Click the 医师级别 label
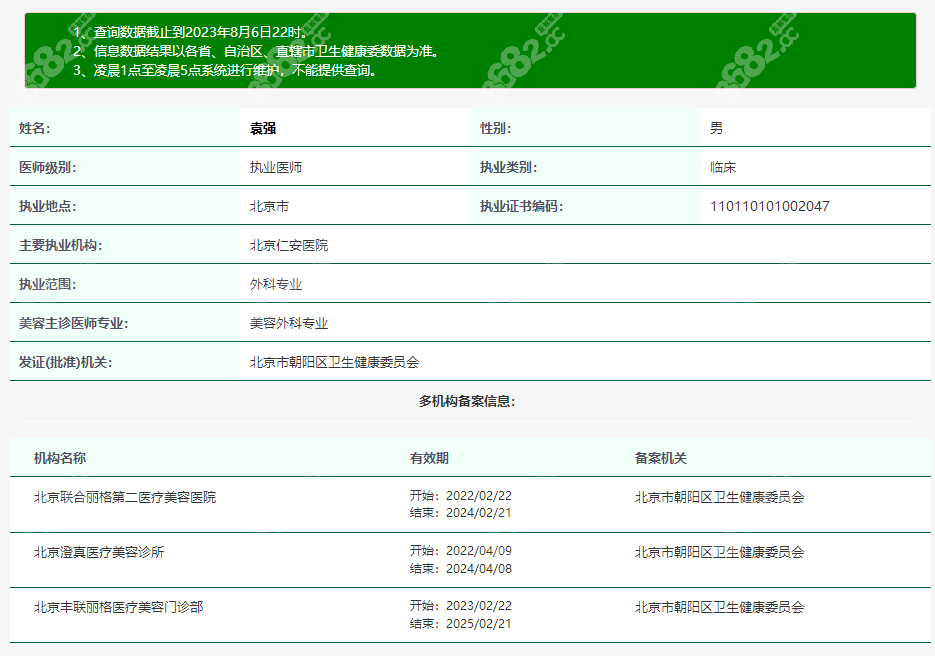 (x=48, y=168)
